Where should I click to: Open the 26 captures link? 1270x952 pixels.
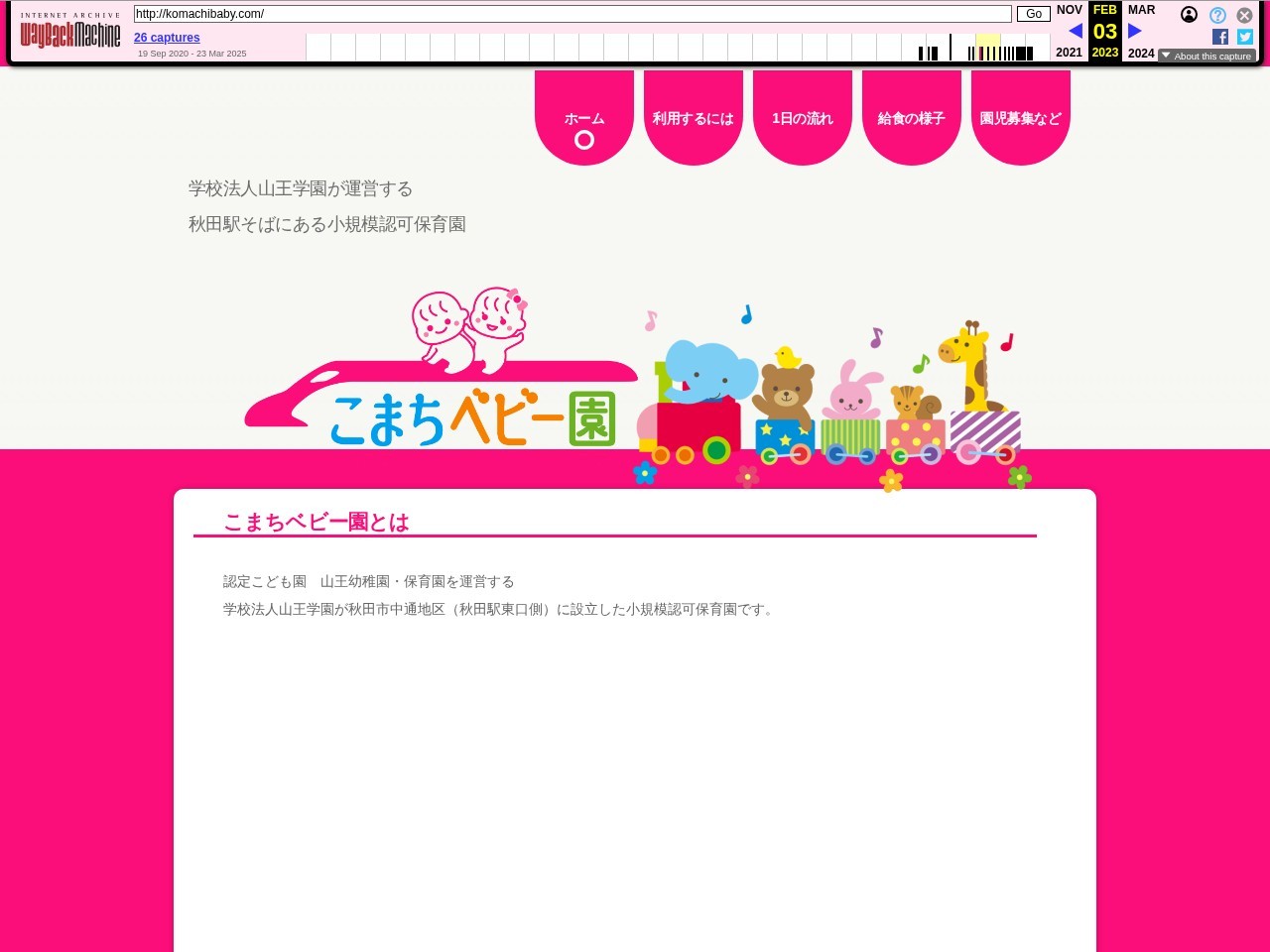click(x=167, y=38)
